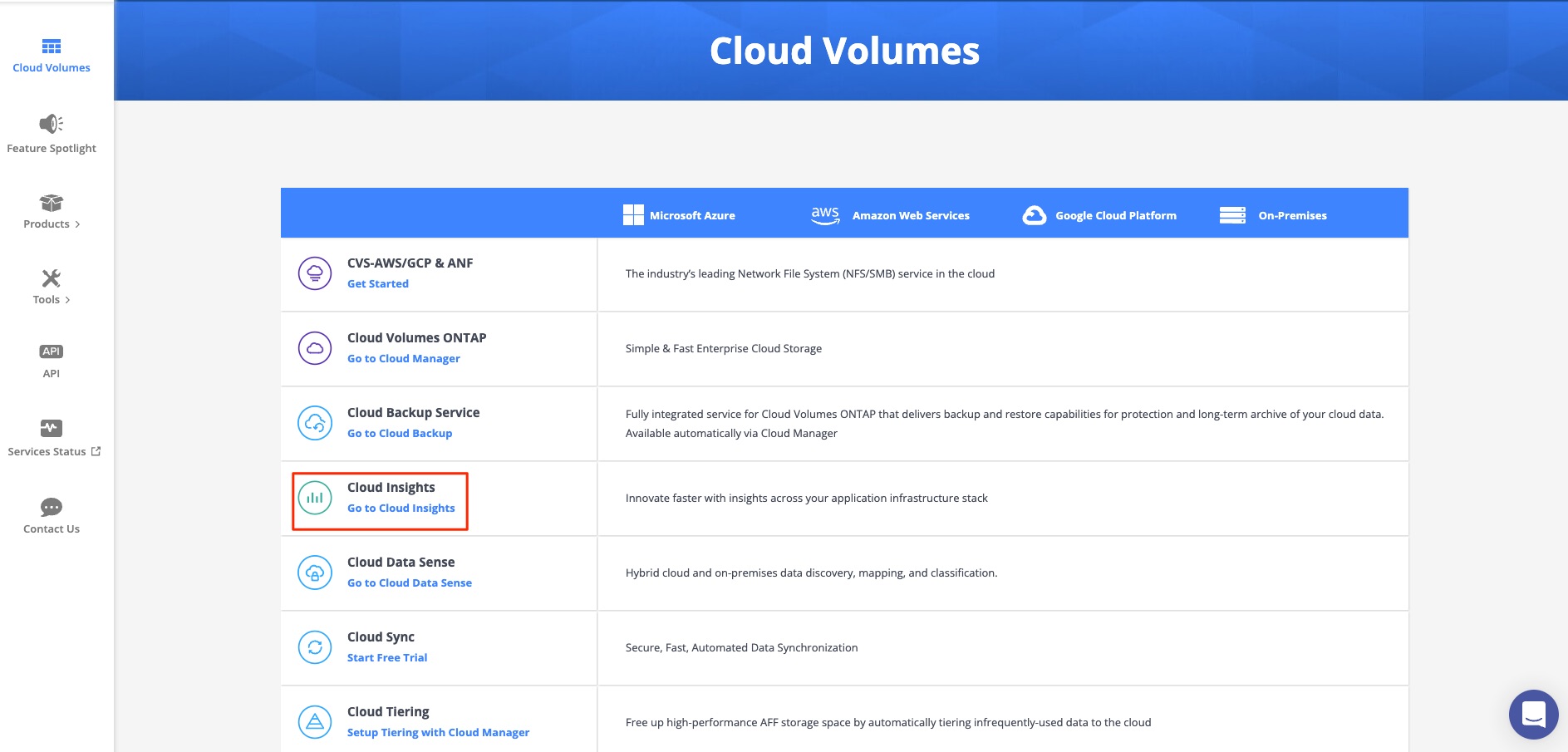Click the 'Hybrid cloud and on-premises data discovery' text
The image size is (1568, 752).
coord(811,573)
